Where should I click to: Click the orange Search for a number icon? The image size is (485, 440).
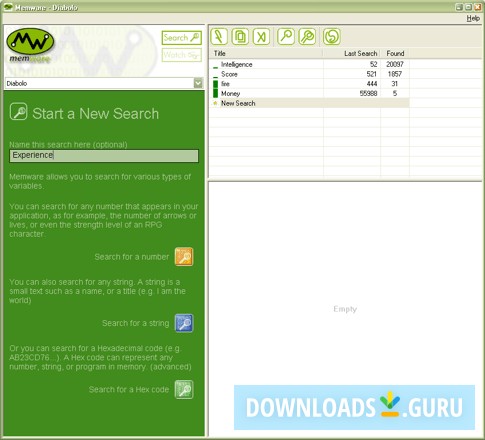184,257
